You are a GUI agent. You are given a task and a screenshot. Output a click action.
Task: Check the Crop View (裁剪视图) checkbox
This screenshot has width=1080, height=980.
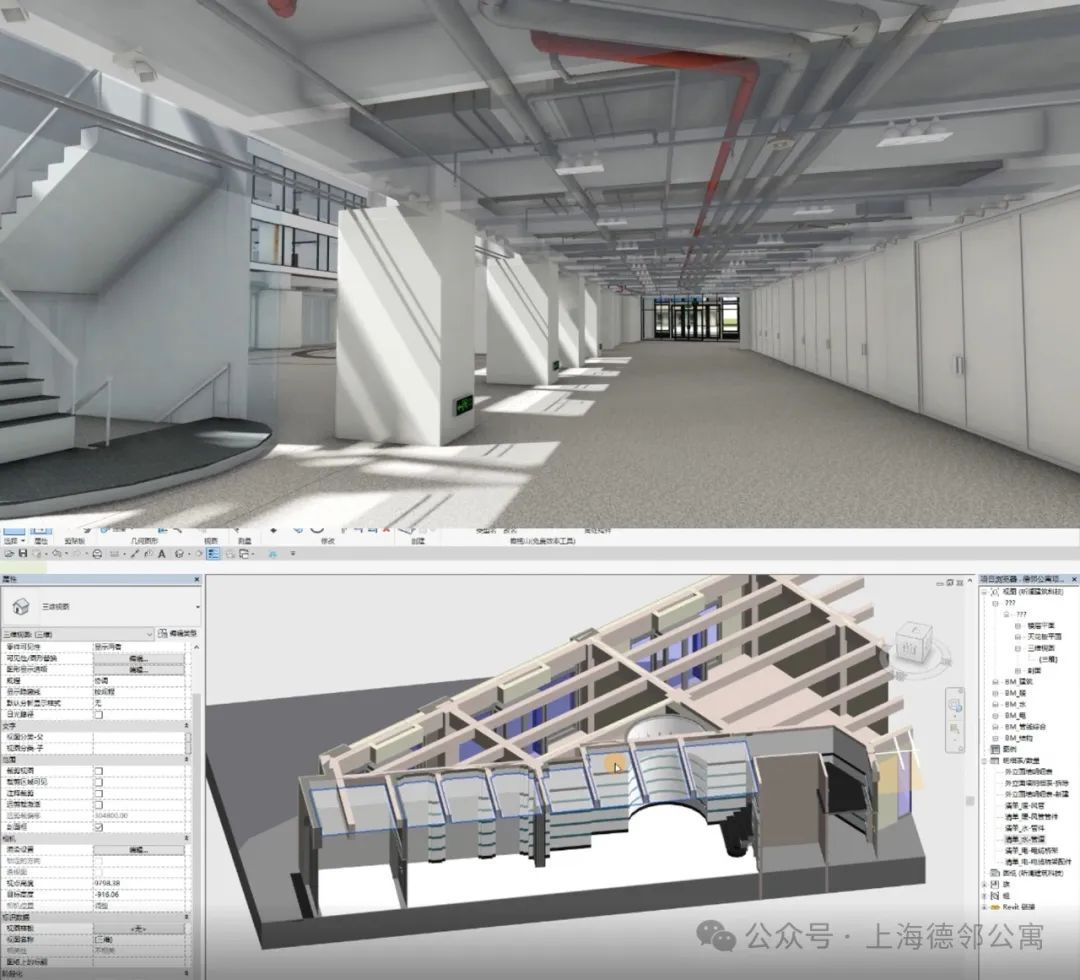coord(98,771)
